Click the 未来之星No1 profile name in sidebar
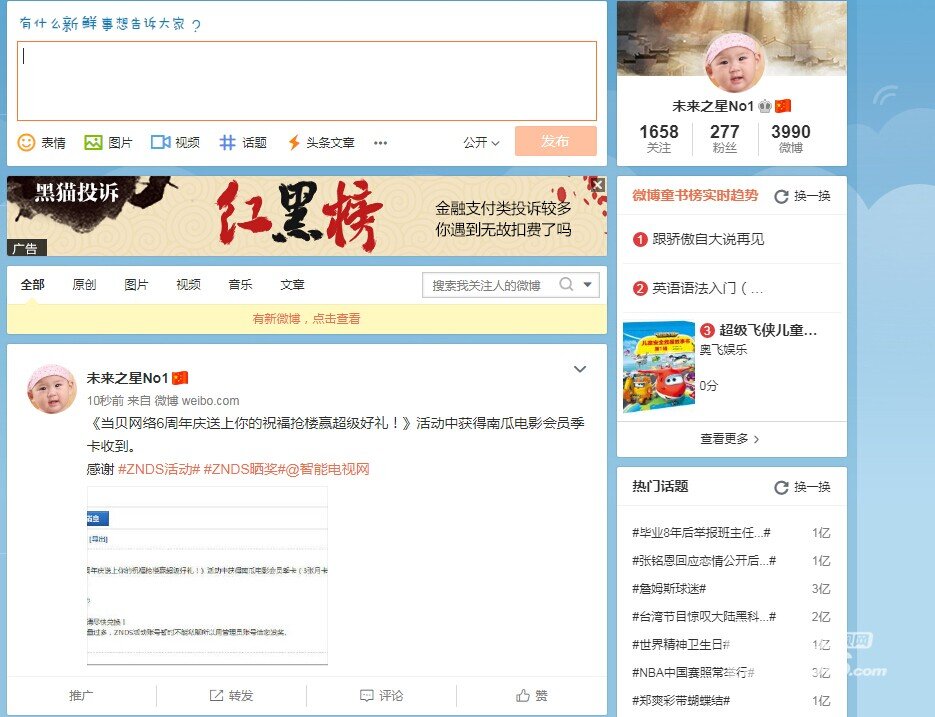The width and height of the screenshot is (935, 717). 713,106
